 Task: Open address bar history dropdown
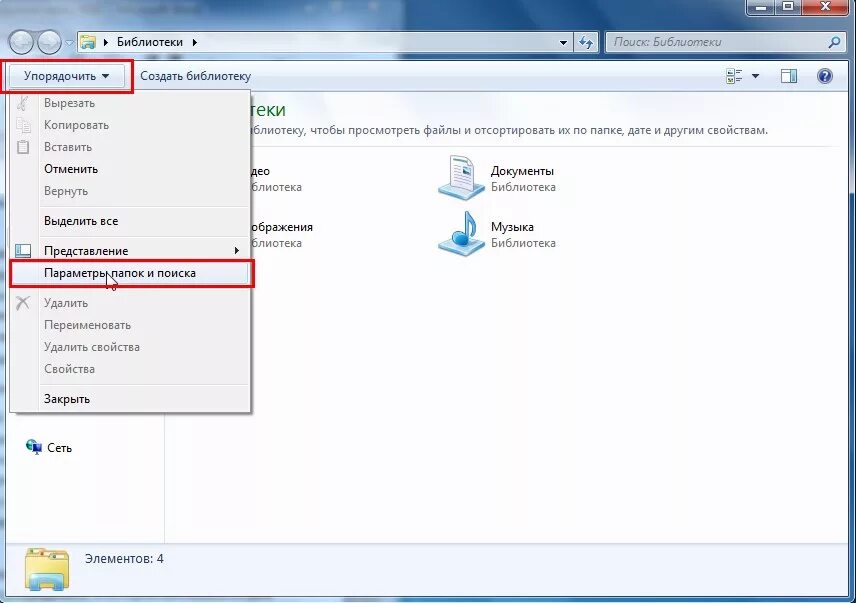563,43
